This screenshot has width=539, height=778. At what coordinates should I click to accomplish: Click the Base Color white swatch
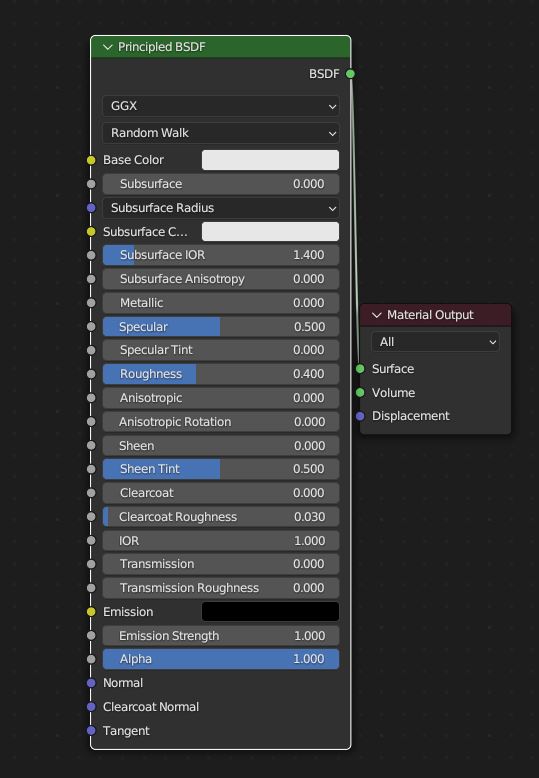pos(270,160)
